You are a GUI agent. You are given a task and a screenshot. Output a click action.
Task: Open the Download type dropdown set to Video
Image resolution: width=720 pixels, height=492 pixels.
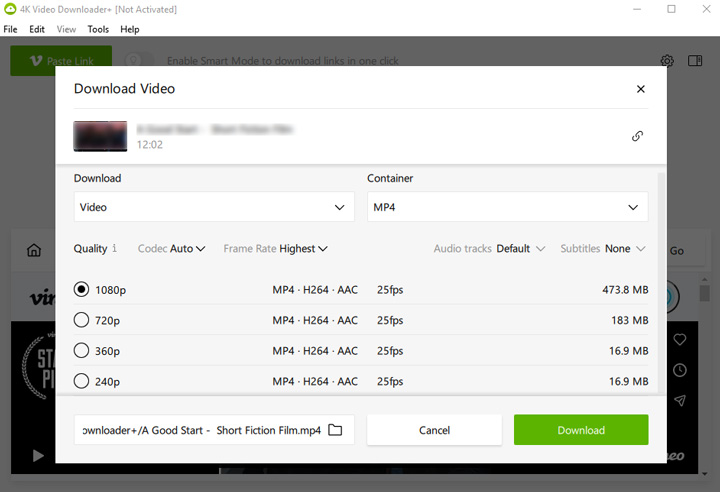(214, 207)
